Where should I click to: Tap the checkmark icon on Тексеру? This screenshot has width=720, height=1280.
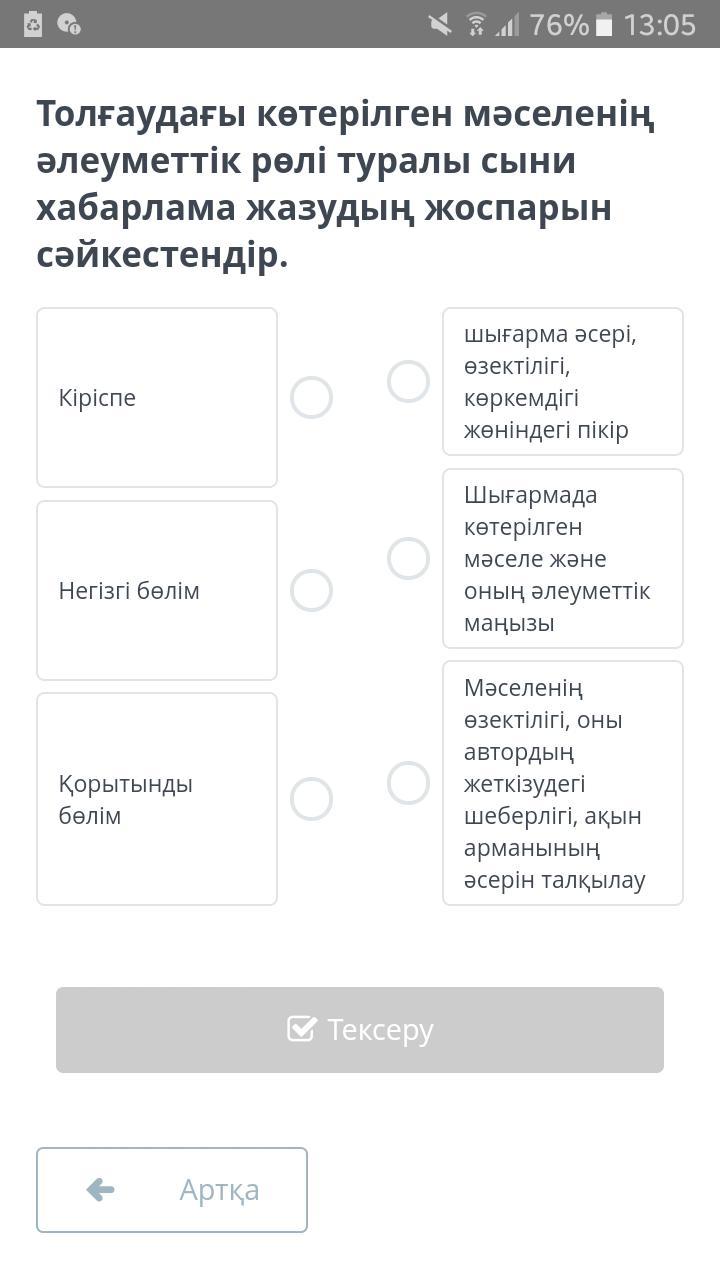(x=301, y=1029)
